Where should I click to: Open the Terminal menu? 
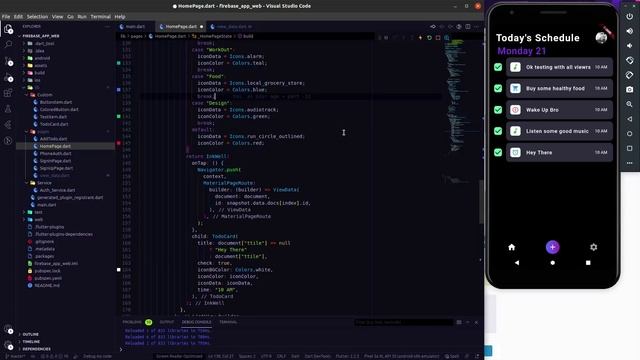[100, 17]
